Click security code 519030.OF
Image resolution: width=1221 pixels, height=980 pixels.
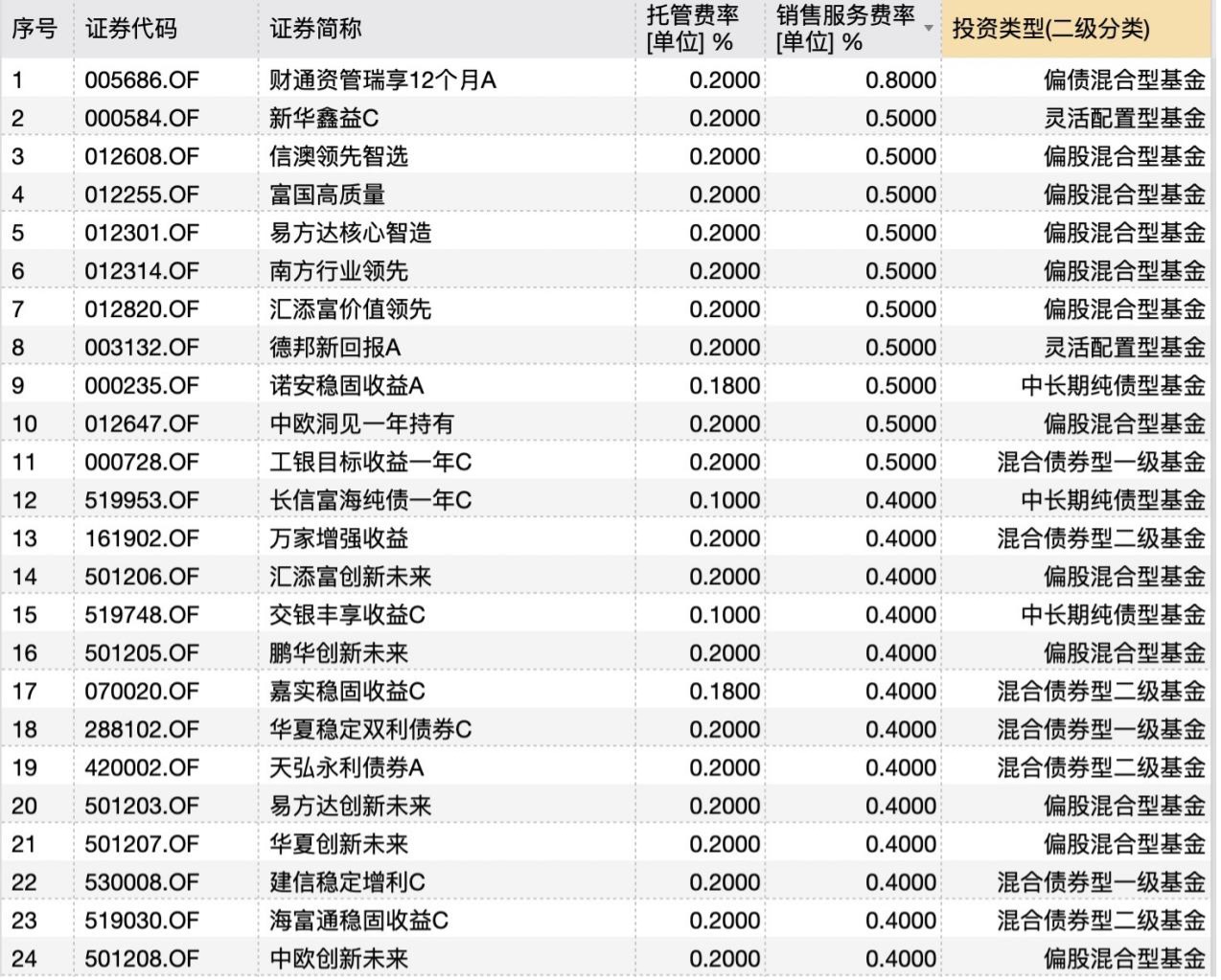coord(142,922)
